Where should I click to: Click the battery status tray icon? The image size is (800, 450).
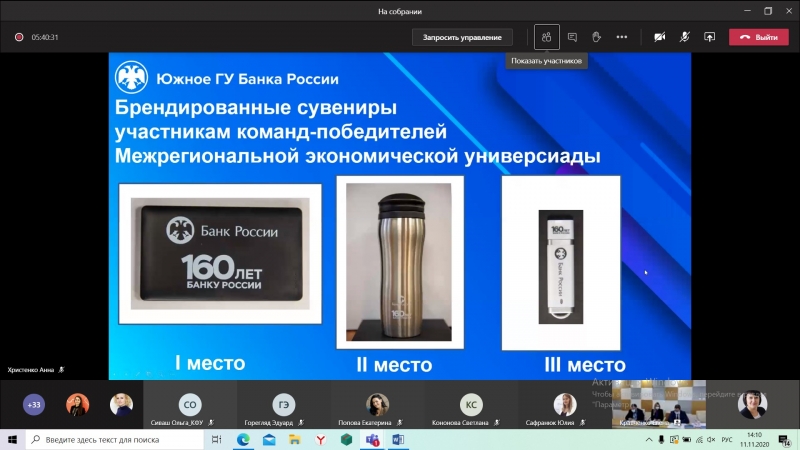coord(687,439)
